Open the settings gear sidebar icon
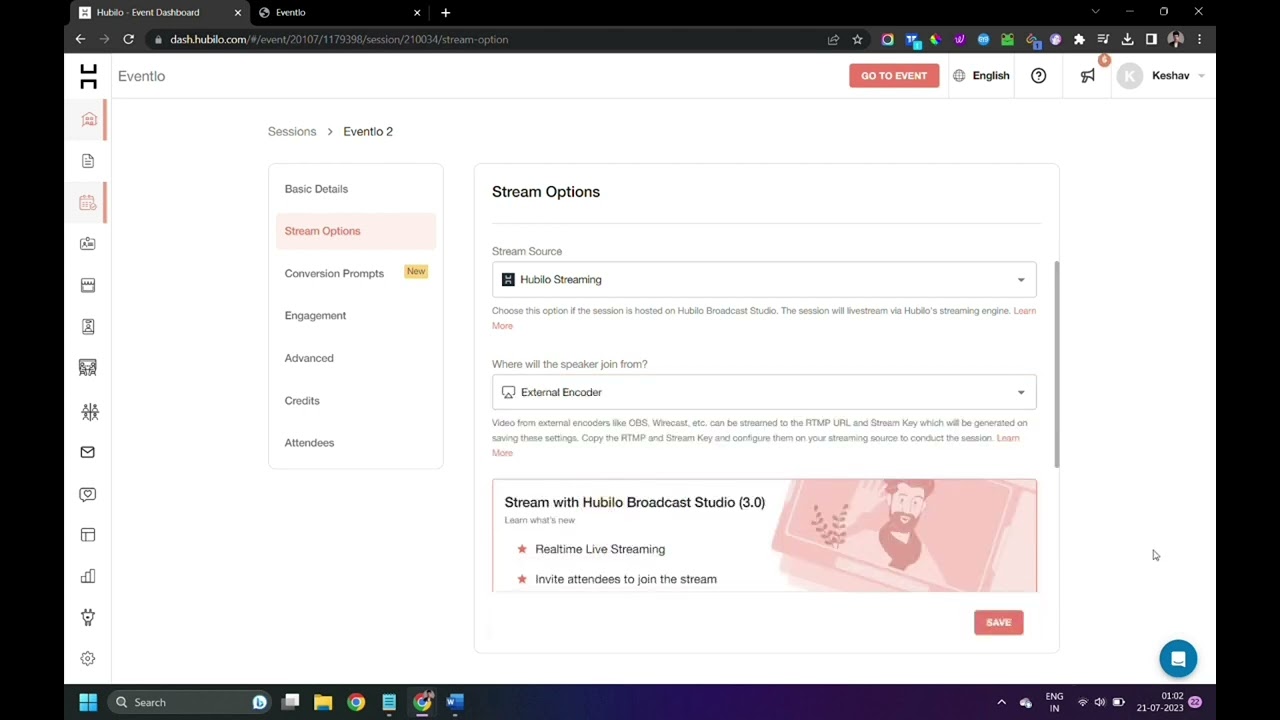1280x720 pixels. (x=88, y=658)
